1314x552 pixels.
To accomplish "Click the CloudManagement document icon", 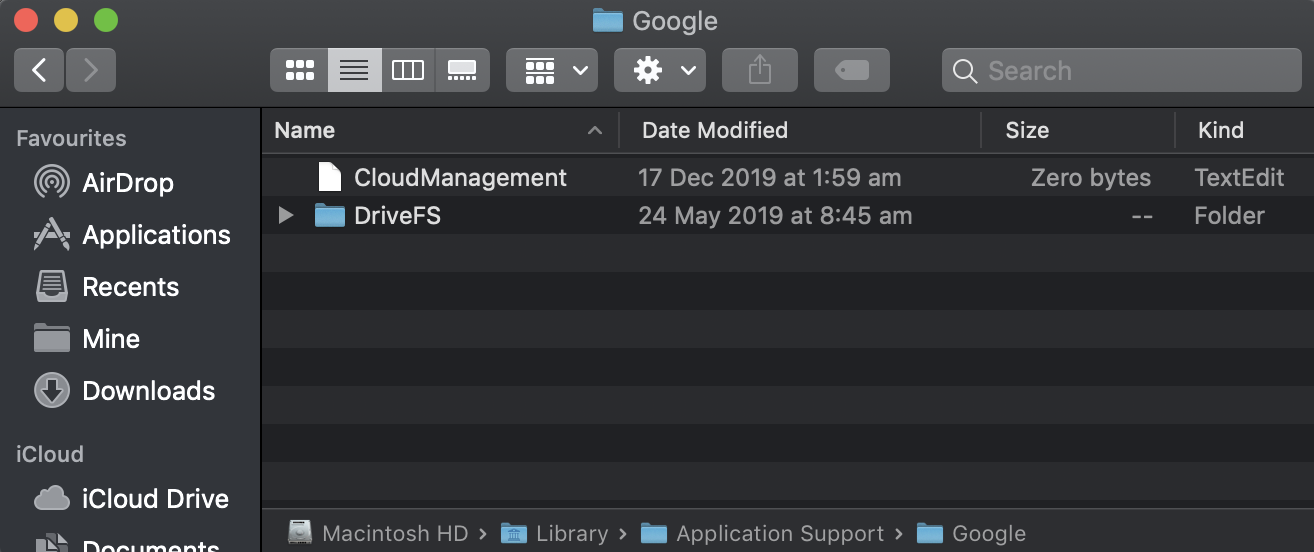I will coord(329,177).
